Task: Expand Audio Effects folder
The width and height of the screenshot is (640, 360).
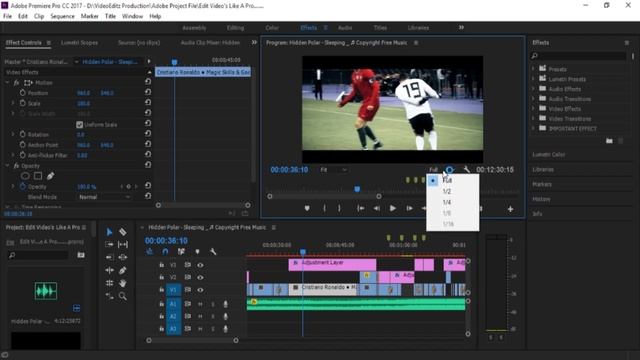Action: tap(533, 89)
